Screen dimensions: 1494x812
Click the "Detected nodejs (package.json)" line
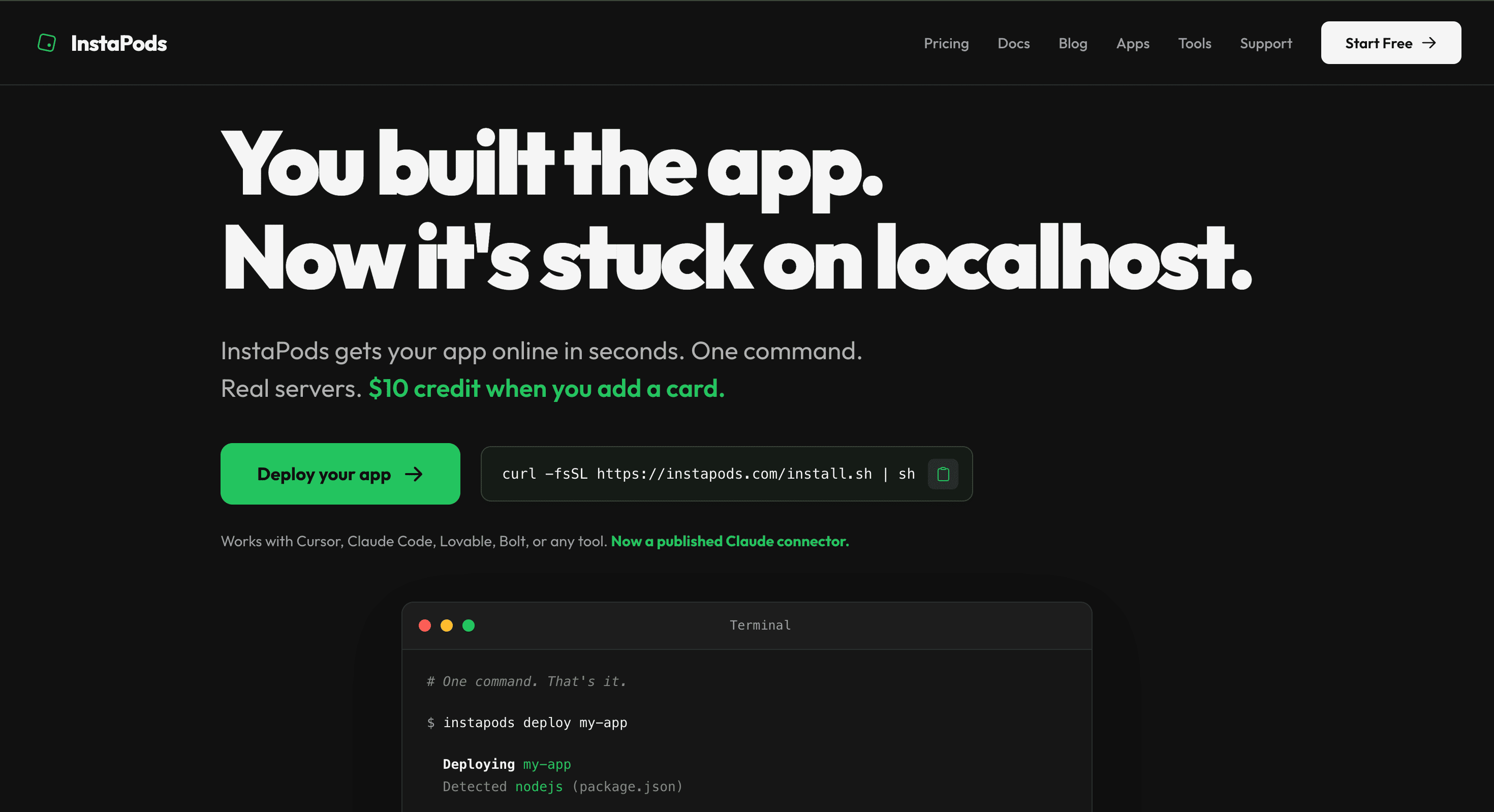(563, 787)
